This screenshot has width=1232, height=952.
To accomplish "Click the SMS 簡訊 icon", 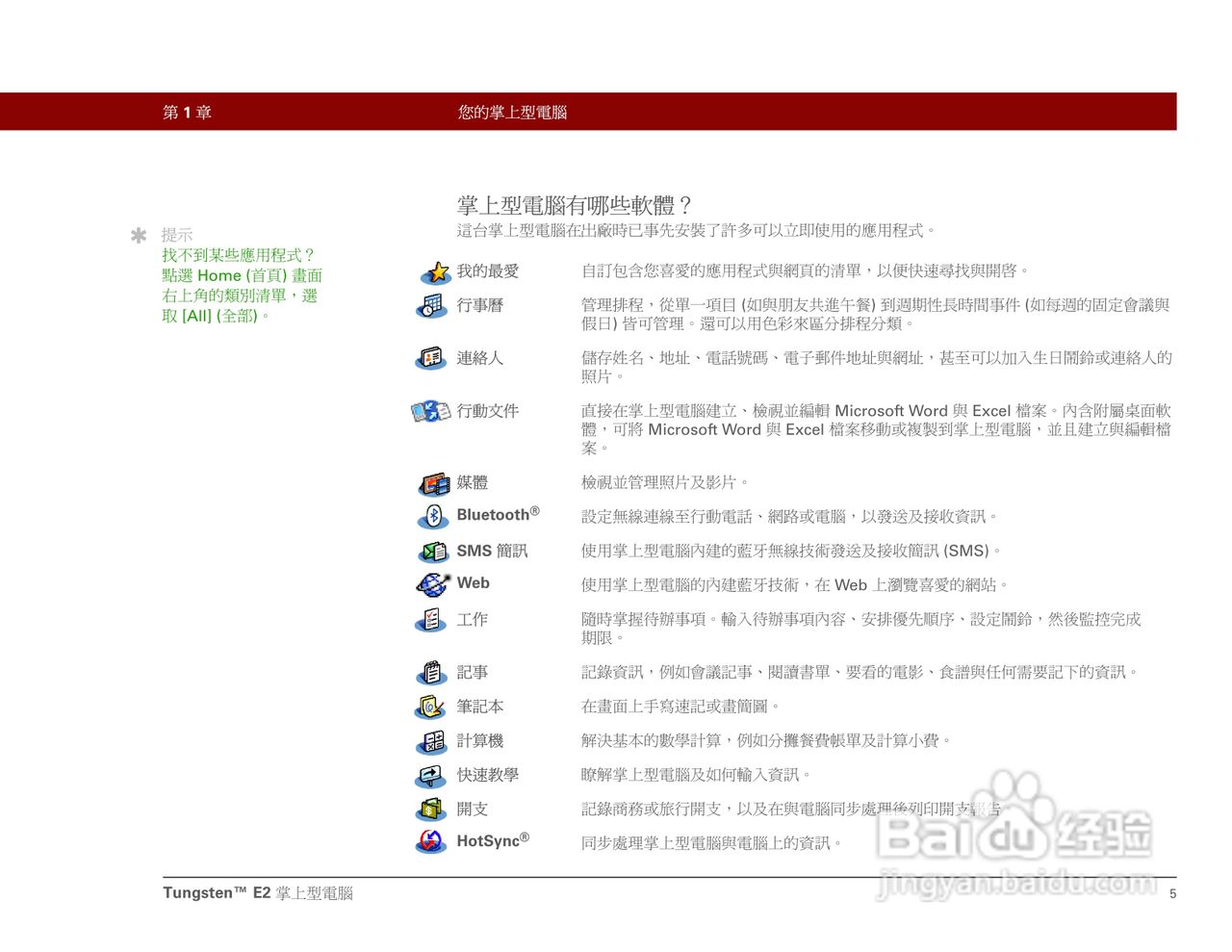I will pos(433,552).
